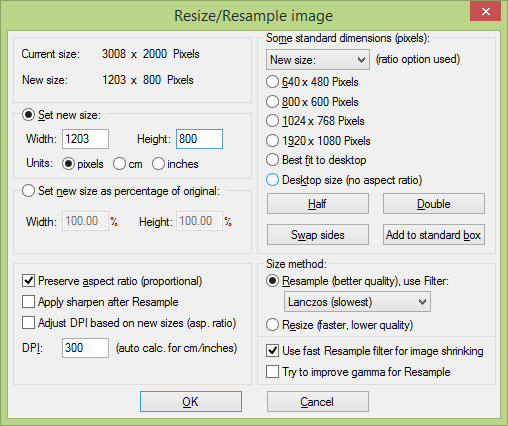Click the Height pixel input field
The width and height of the screenshot is (508, 426).
tap(199, 139)
